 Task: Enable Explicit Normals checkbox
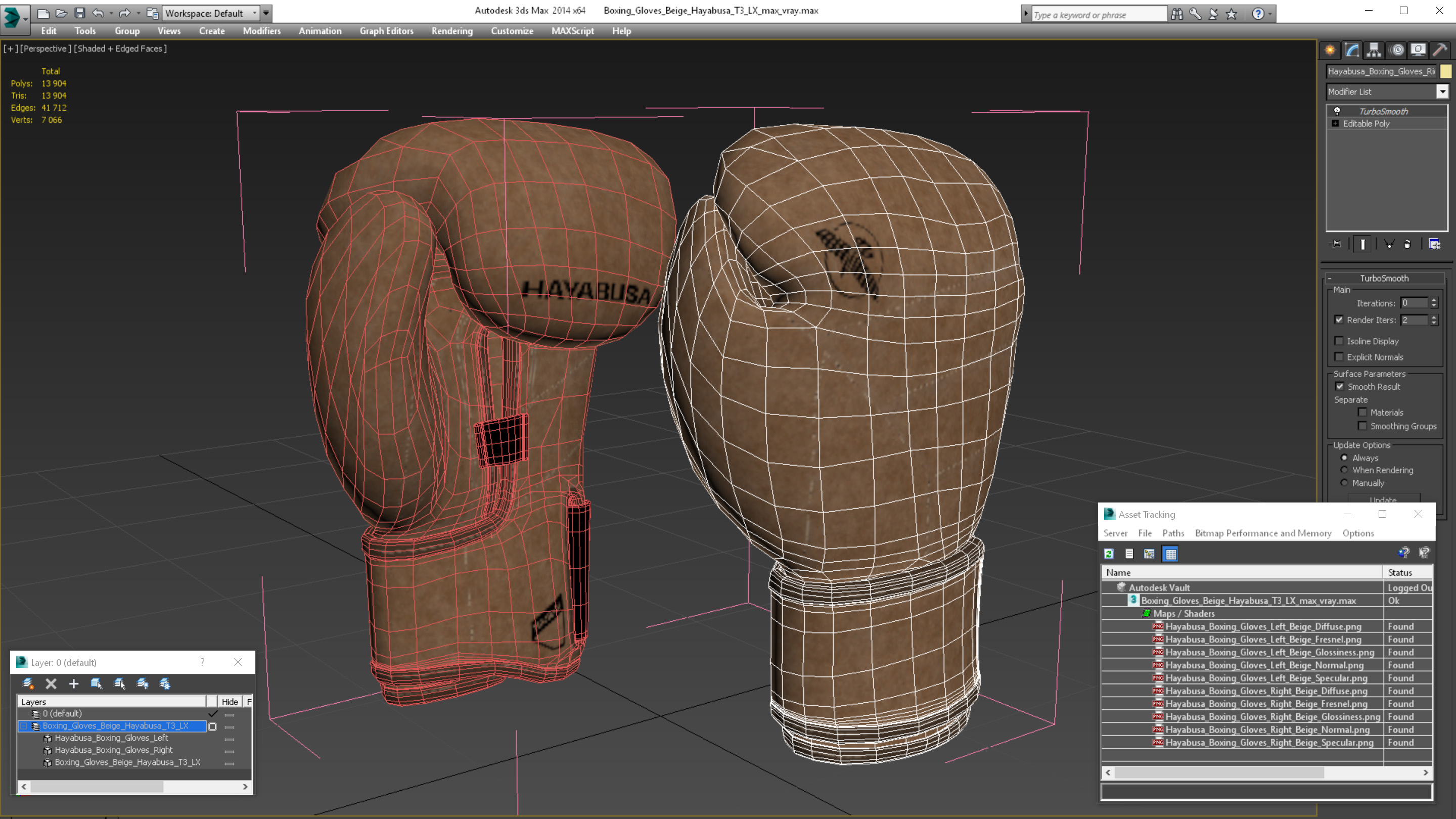(1339, 356)
